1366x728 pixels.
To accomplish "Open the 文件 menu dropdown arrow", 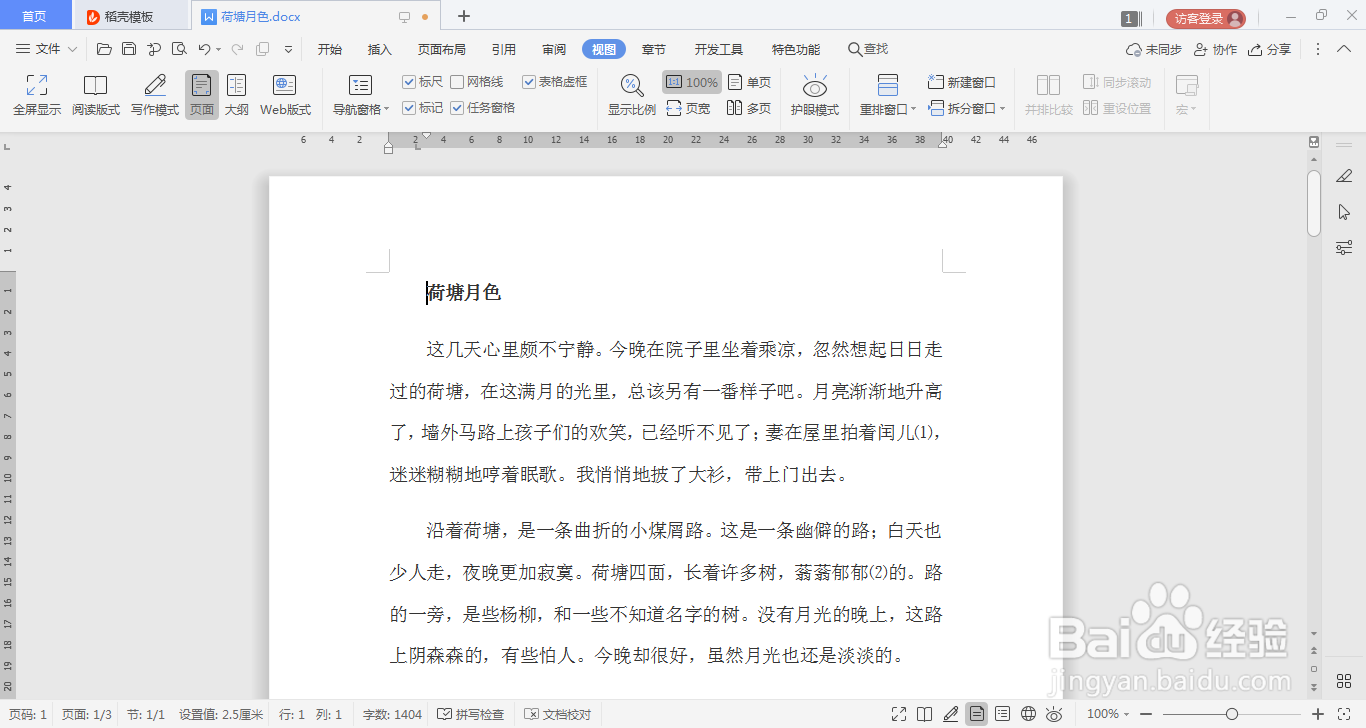I will pos(72,49).
